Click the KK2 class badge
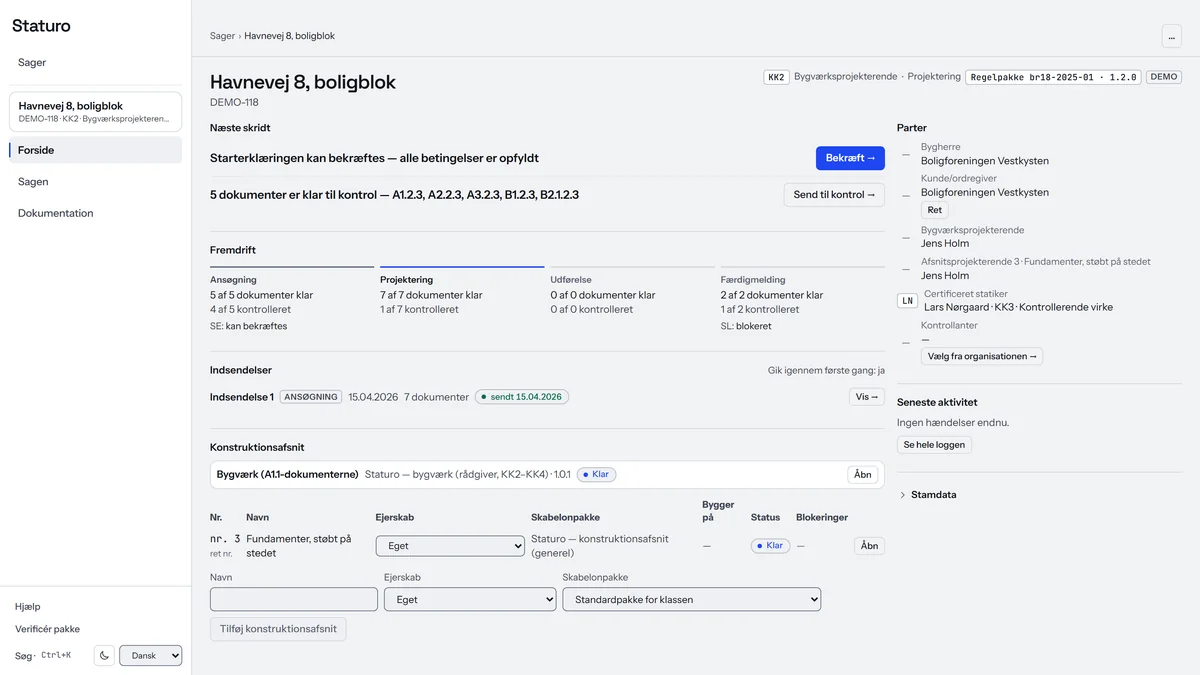Screen dimensions: 1200x675 (x=776, y=77)
